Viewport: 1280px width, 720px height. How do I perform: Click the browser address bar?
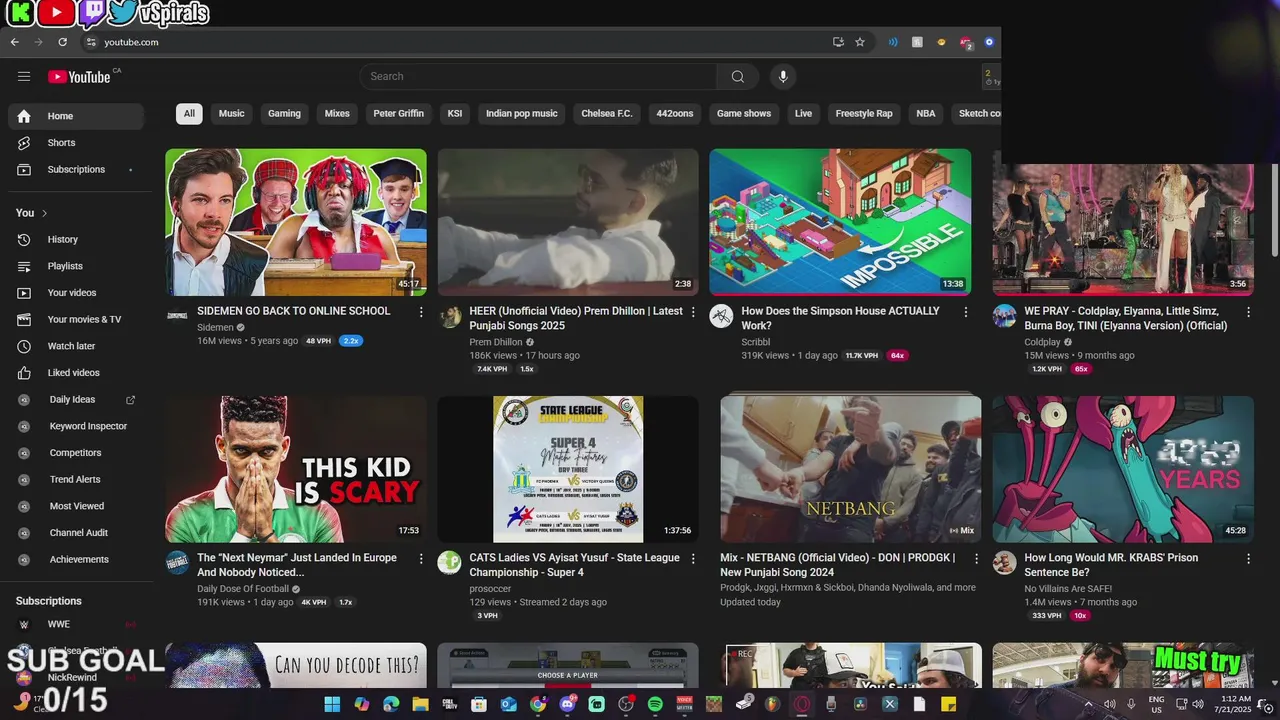click(460, 42)
